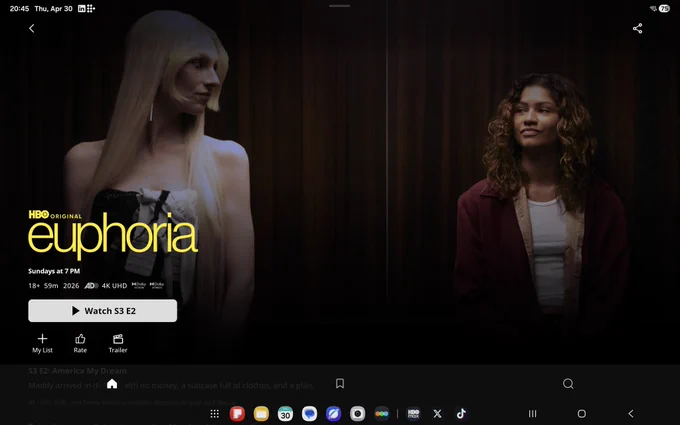Tap the system Home circle button
The image size is (680, 425).
(x=582, y=414)
